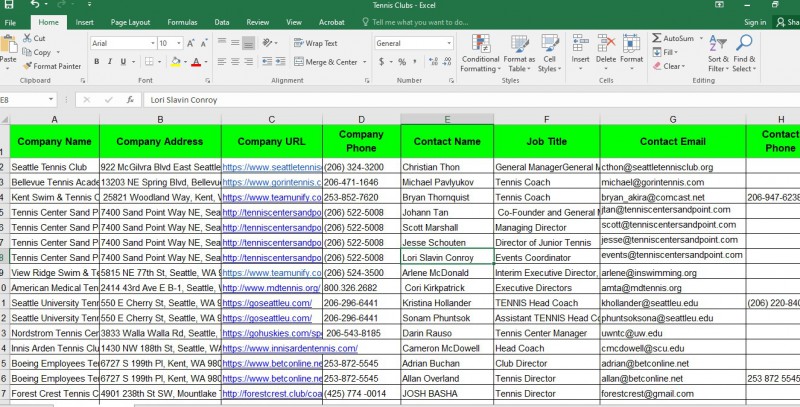Apply the yellow fill color

tap(176, 62)
